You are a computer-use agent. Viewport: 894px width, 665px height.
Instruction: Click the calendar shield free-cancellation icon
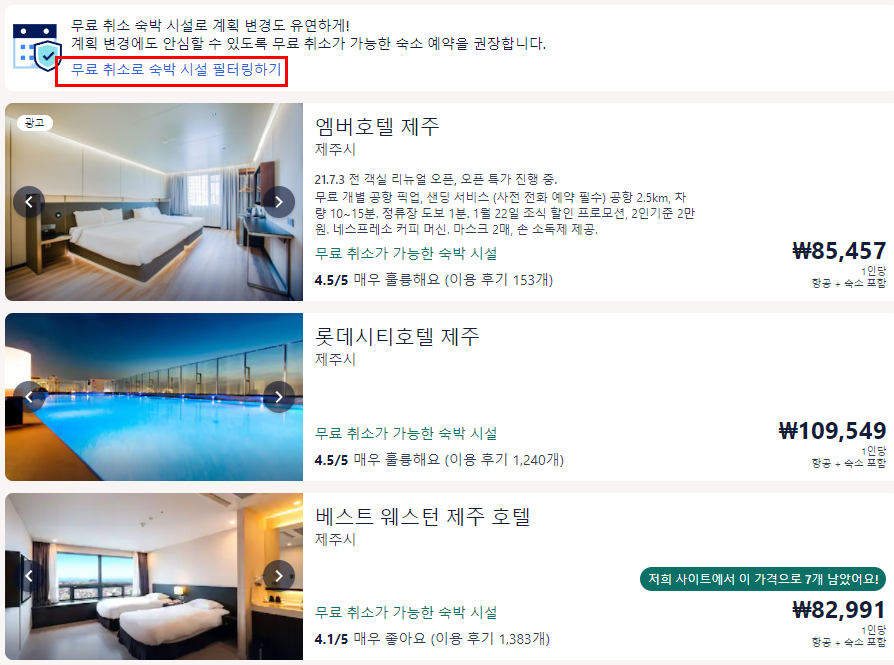click(x=37, y=47)
